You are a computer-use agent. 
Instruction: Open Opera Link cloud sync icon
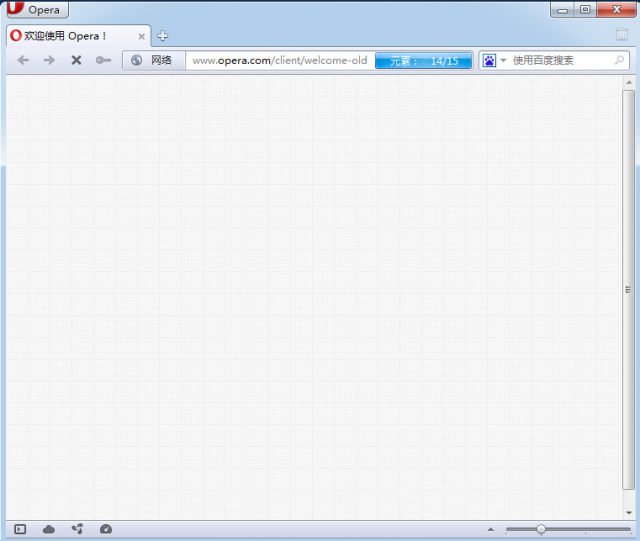point(48,529)
